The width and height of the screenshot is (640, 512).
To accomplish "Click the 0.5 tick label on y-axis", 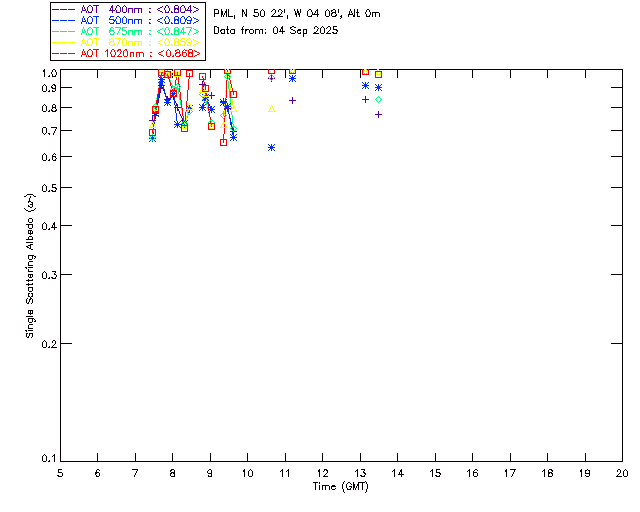I will click(x=46, y=189).
